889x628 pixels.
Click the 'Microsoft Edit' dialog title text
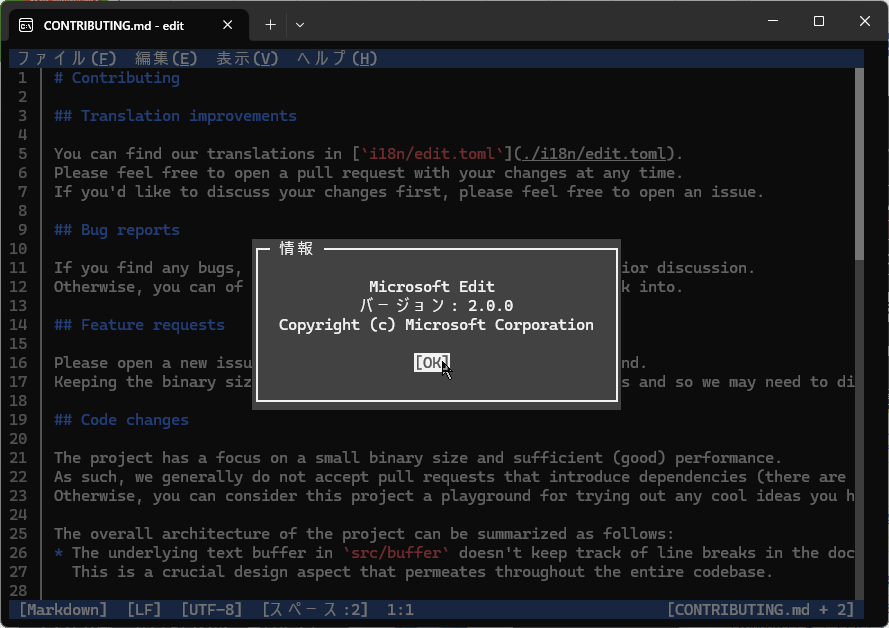pos(432,287)
